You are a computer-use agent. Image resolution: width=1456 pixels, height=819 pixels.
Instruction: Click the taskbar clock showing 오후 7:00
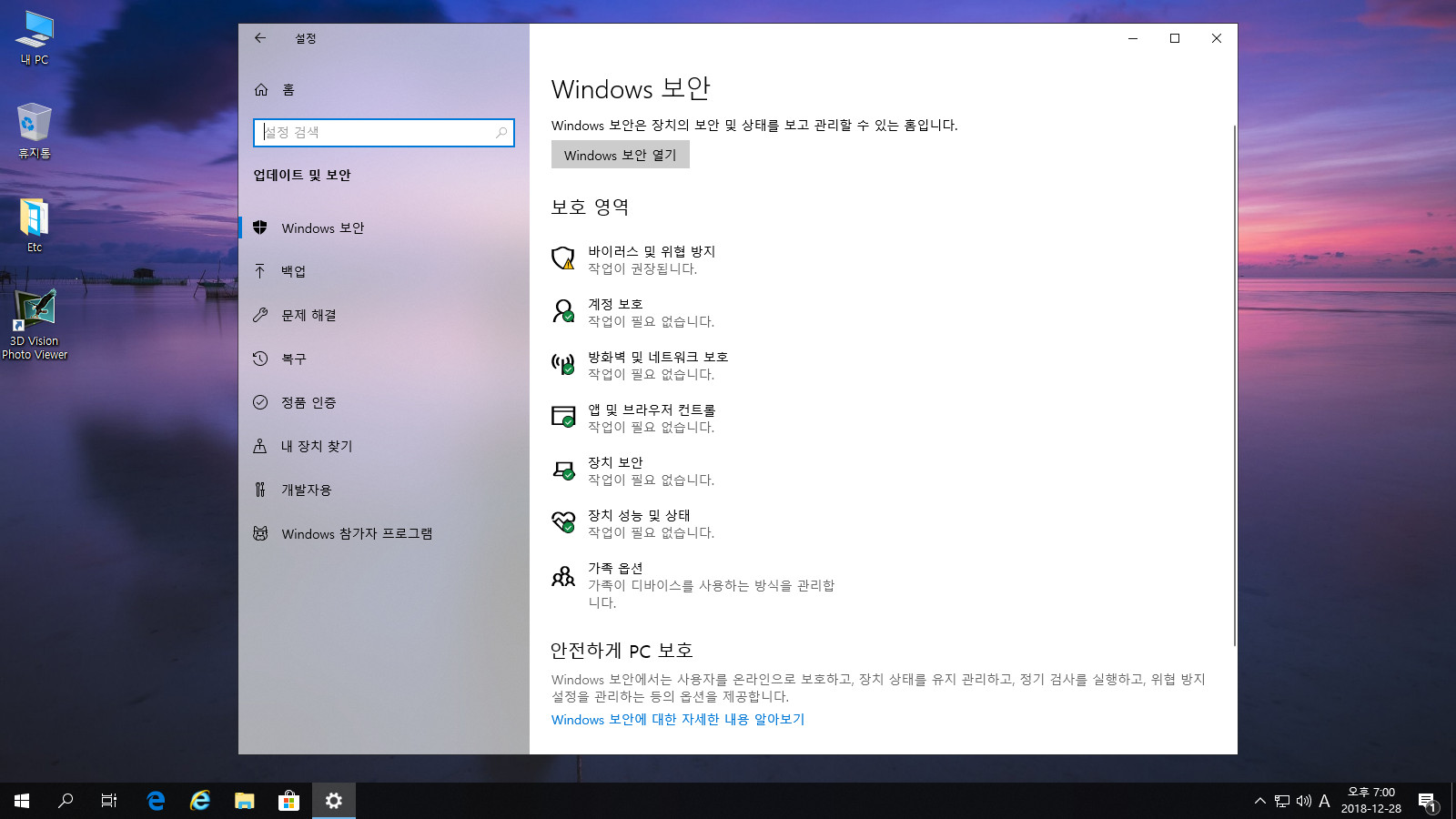click(x=1371, y=801)
